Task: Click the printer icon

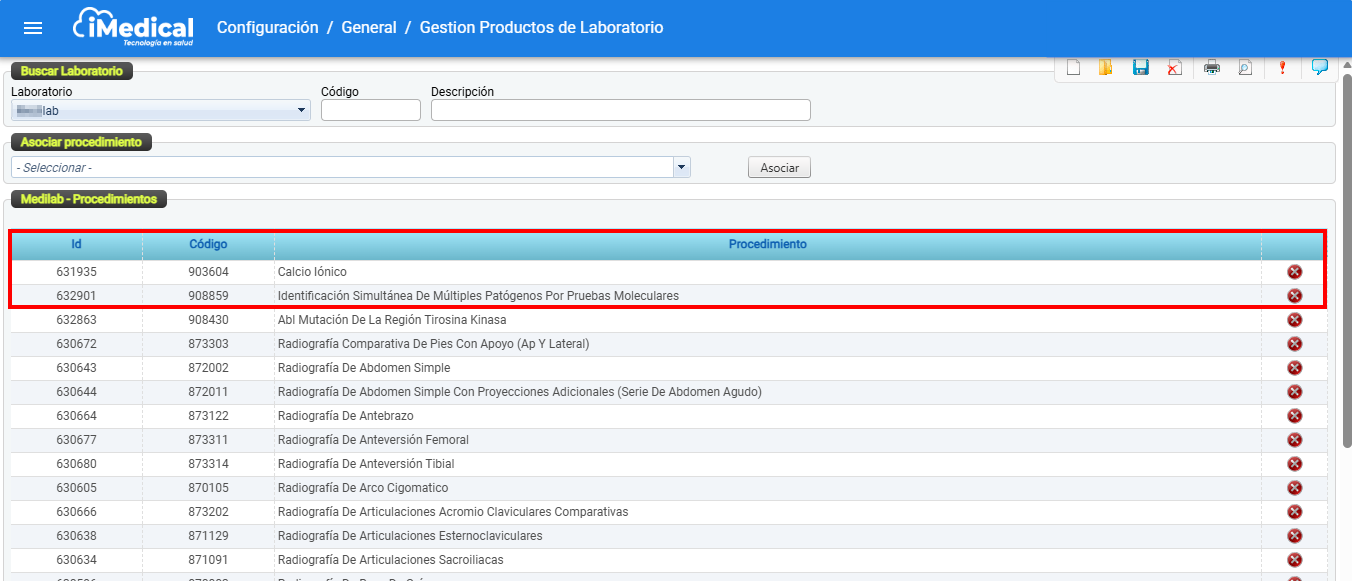Action: coord(1212,68)
